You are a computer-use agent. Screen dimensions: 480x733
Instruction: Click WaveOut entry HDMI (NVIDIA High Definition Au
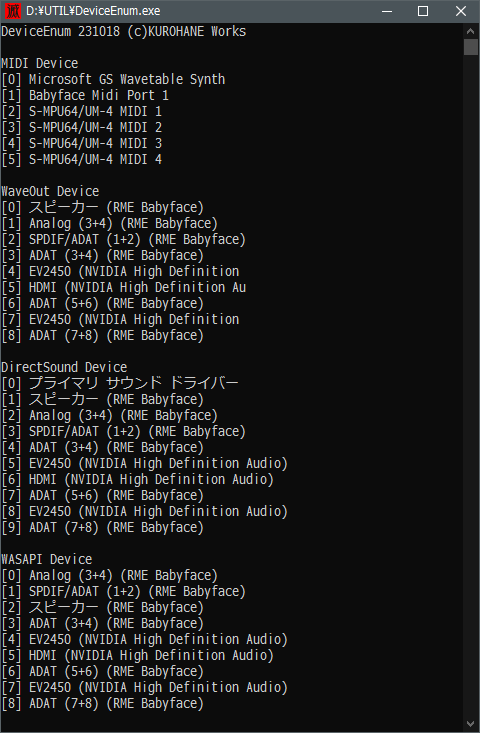coord(124,287)
